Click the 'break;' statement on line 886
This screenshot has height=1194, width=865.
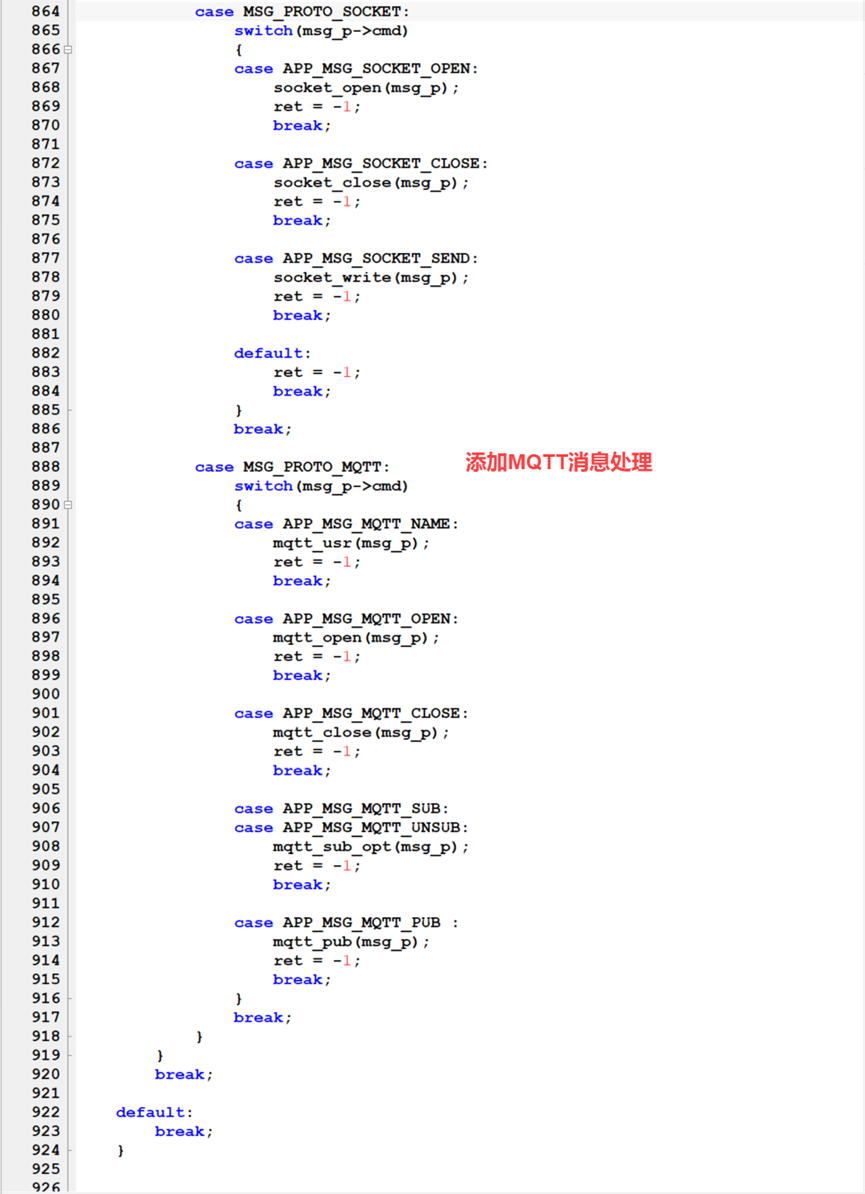pos(263,429)
